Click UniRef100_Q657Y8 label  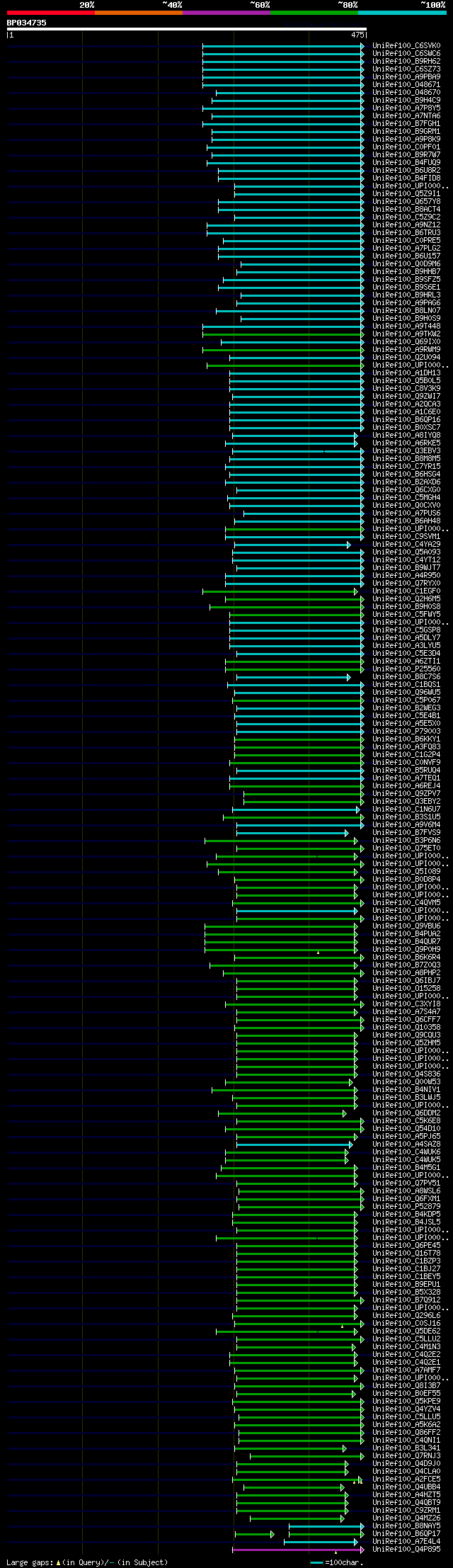(406, 202)
